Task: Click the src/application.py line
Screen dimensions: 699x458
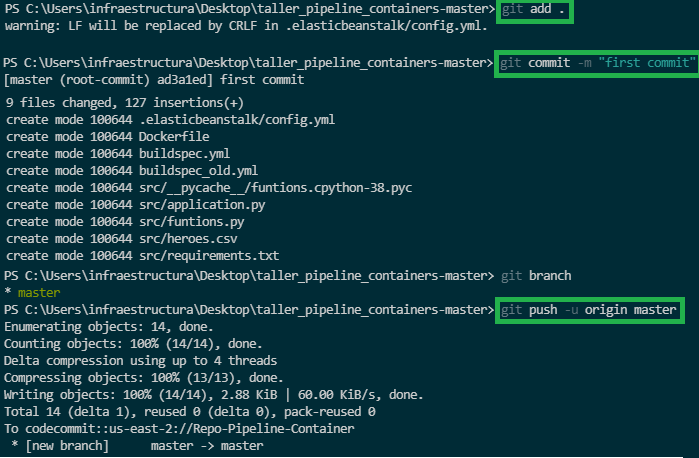Action: 136,205
